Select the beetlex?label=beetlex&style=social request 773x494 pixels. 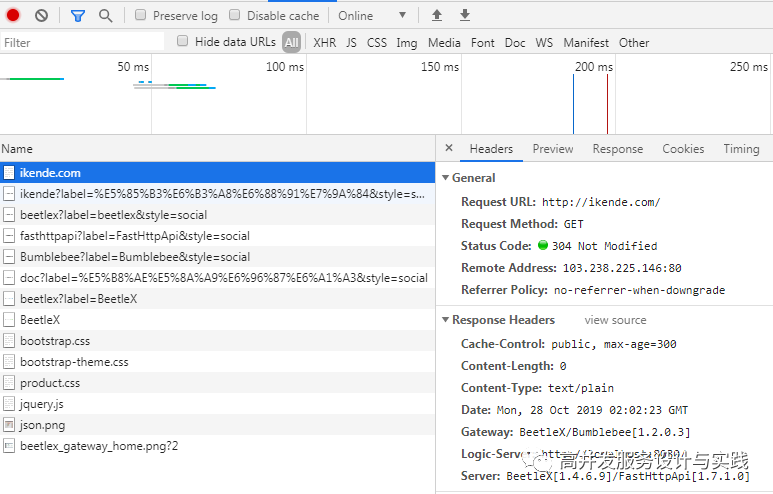coord(217,215)
